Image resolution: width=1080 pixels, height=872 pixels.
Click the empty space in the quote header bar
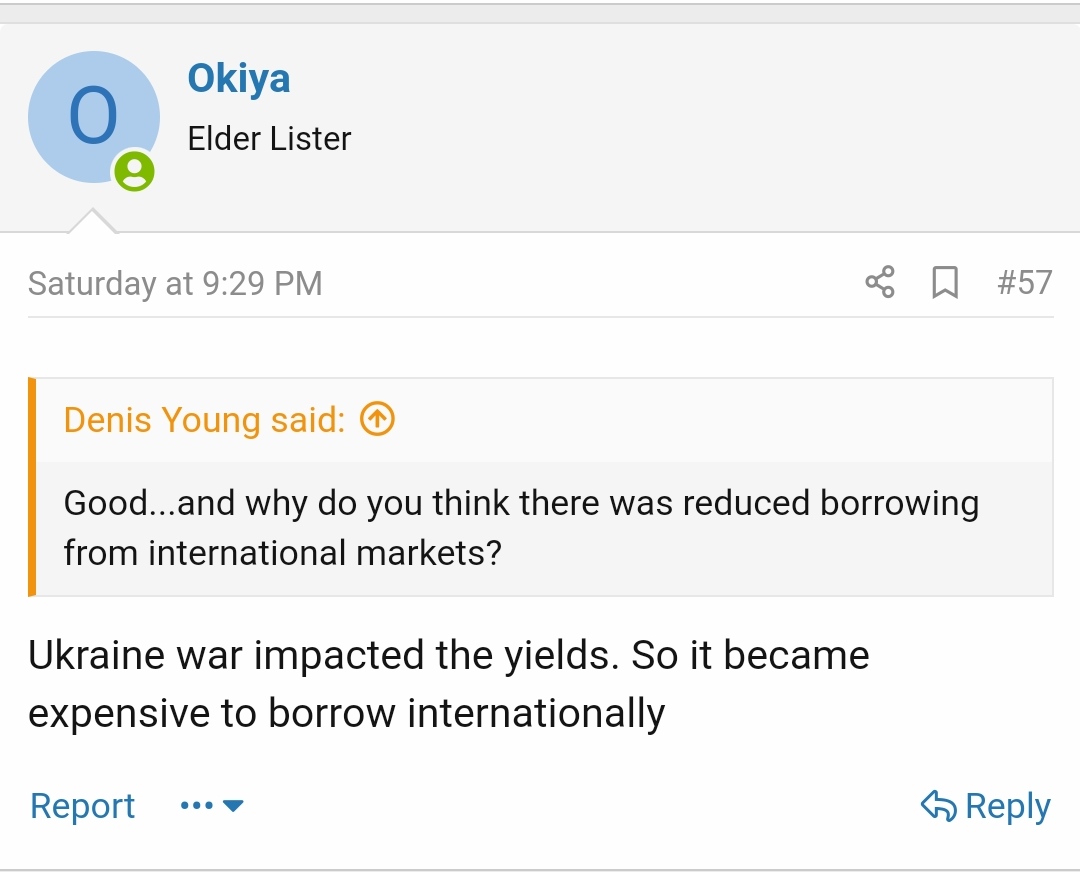(720, 420)
